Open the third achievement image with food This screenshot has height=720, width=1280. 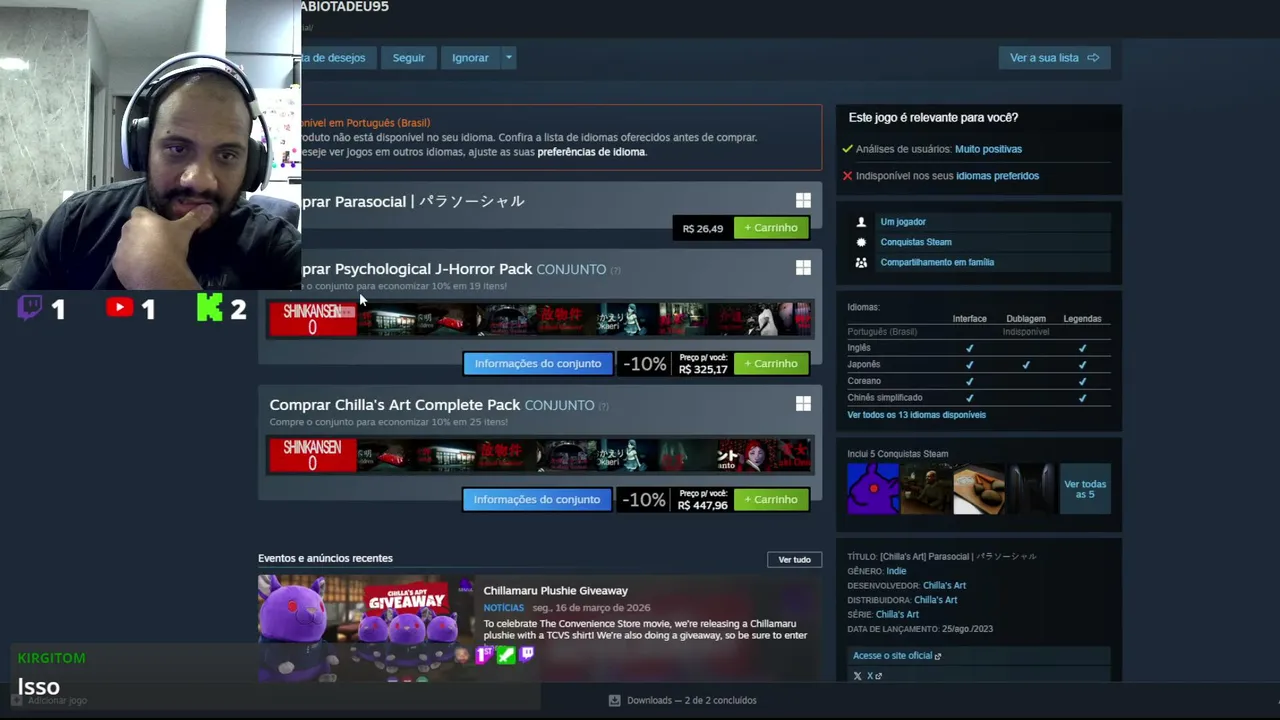pyautogui.click(x=979, y=489)
